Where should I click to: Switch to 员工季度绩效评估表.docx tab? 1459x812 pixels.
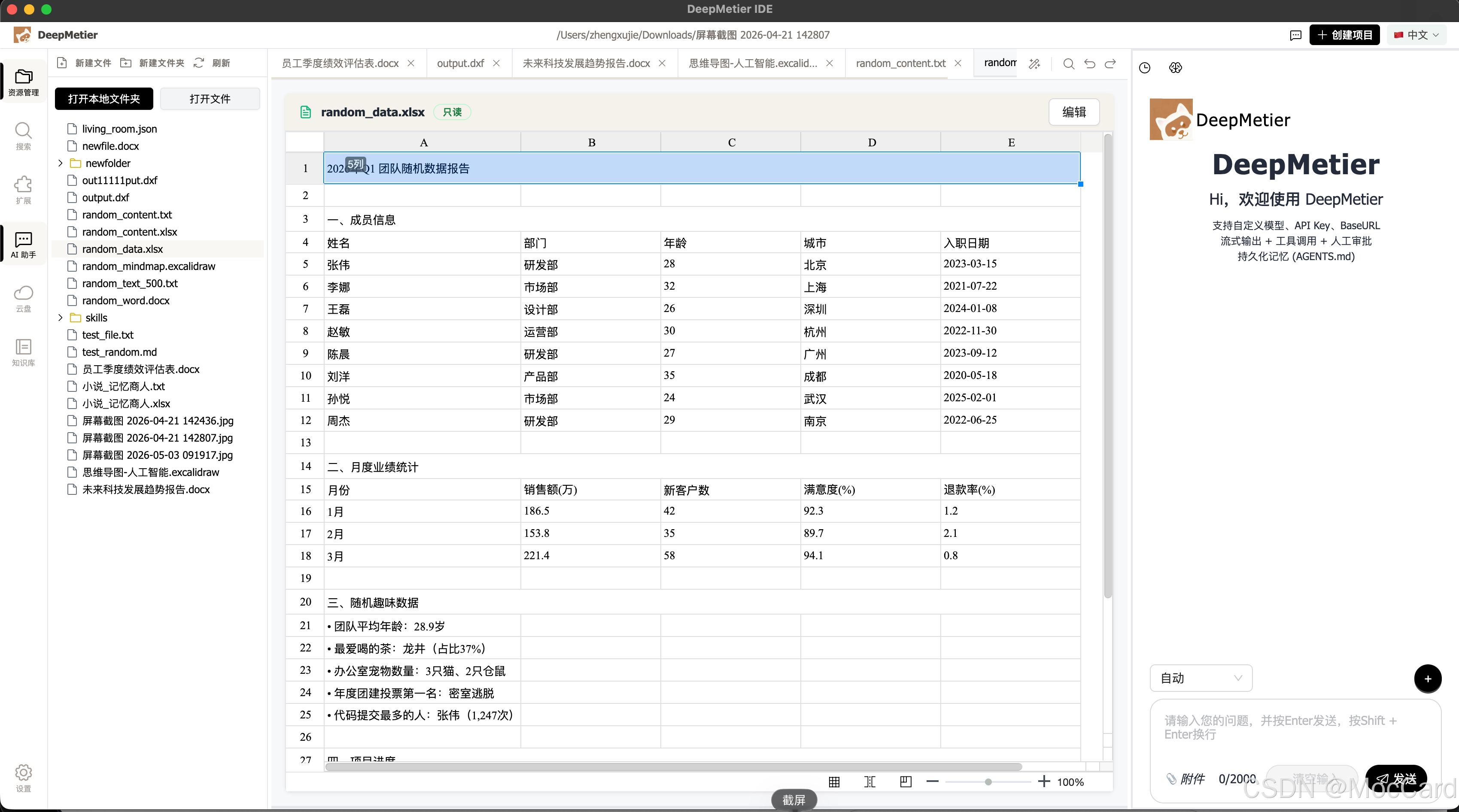coord(340,64)
